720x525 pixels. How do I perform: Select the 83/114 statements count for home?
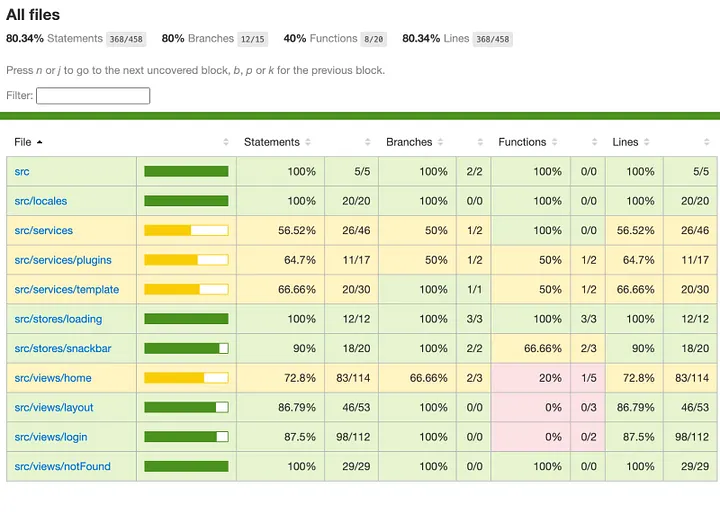(x=352, y=378)
